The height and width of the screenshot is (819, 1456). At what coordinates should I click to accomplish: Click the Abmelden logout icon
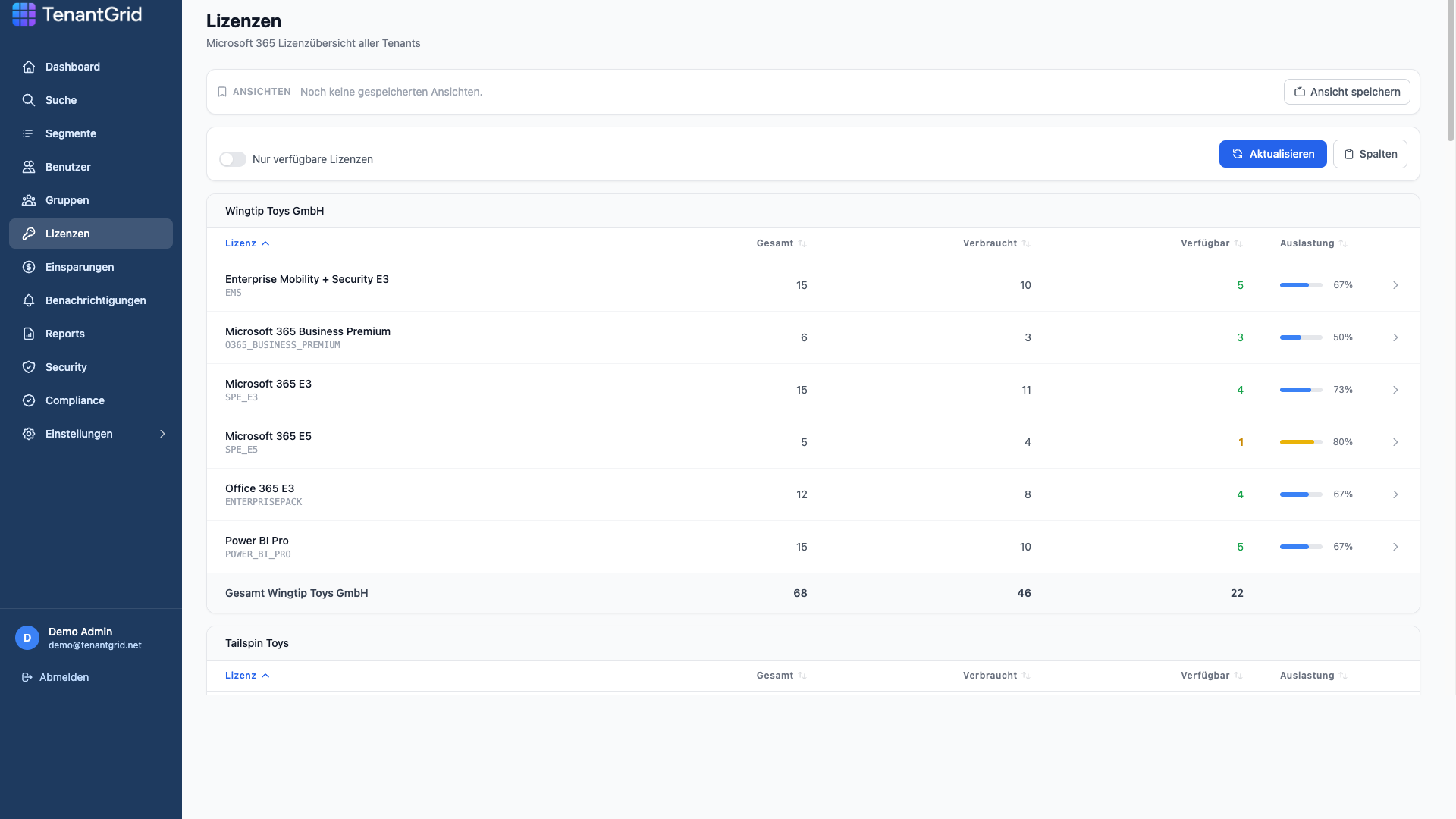click(27, 677)
